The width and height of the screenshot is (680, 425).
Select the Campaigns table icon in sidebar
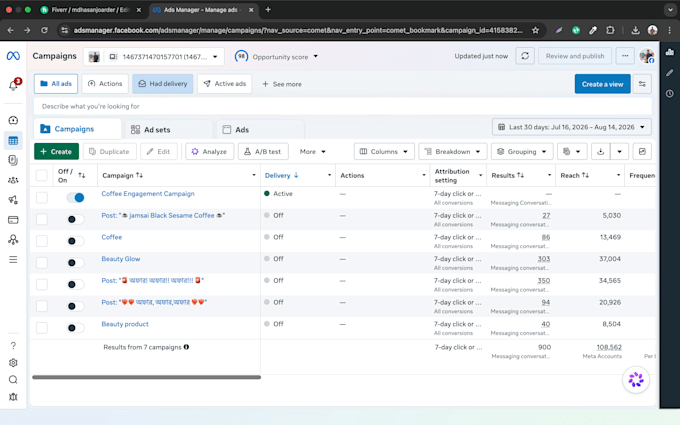(x=13, y=141)
